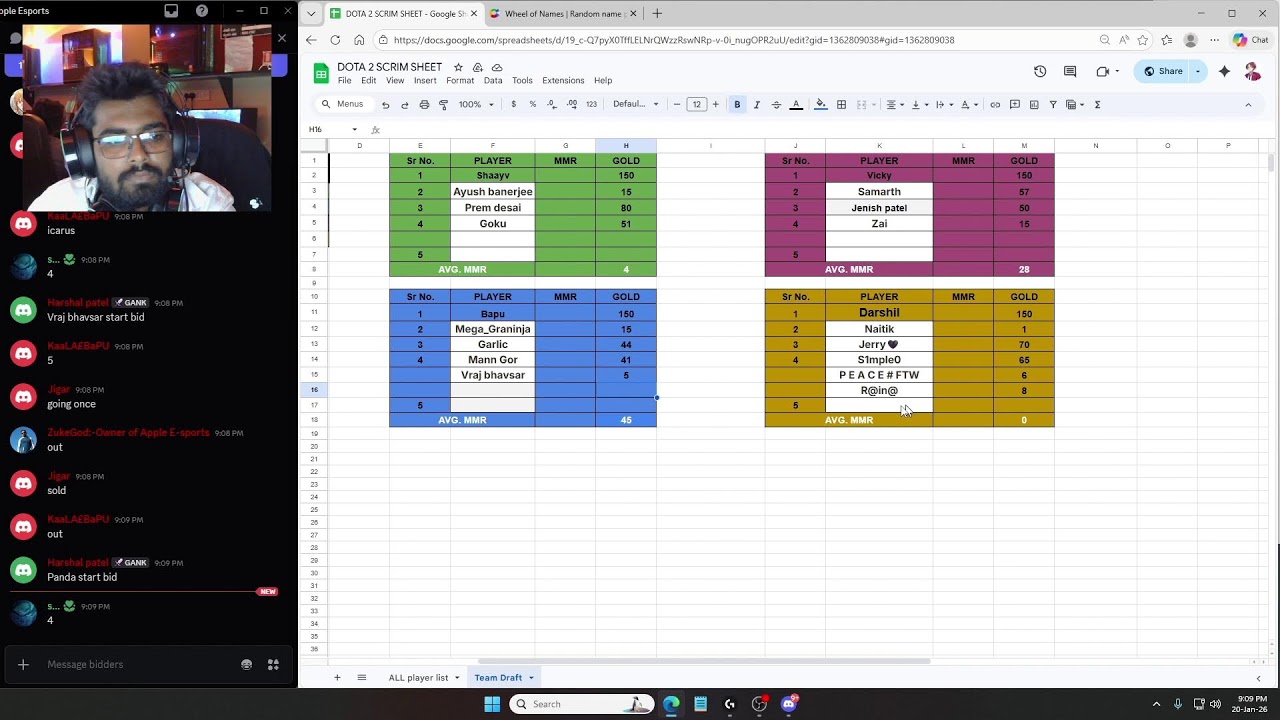Decrease decimal places
Image resolution: width=1280 pixels, height=720 pixels.
[551, 104]
